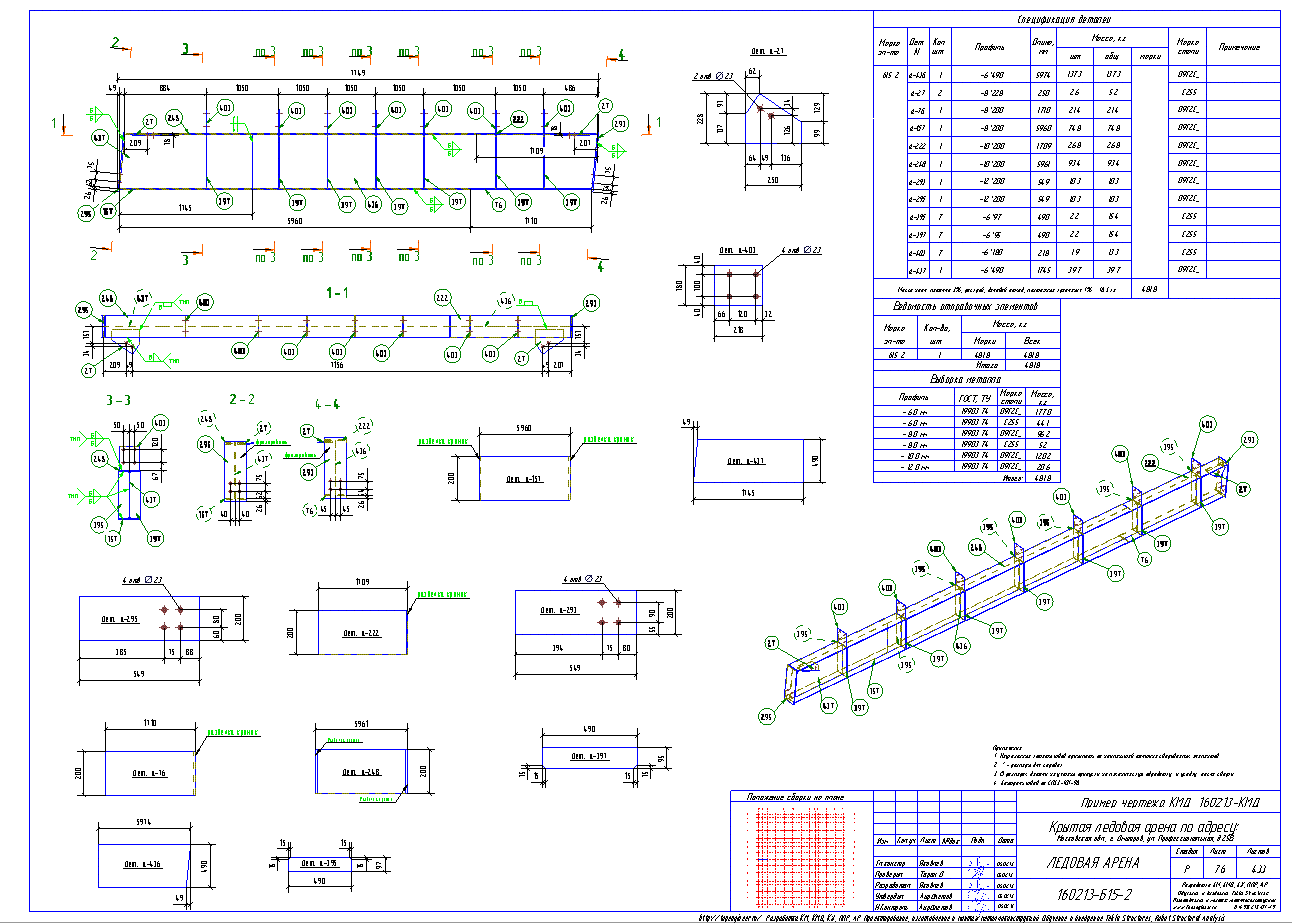Select Ведомость отправочных элементов table heading
This screenshot has height=923, width=1292.
[967, 307]
